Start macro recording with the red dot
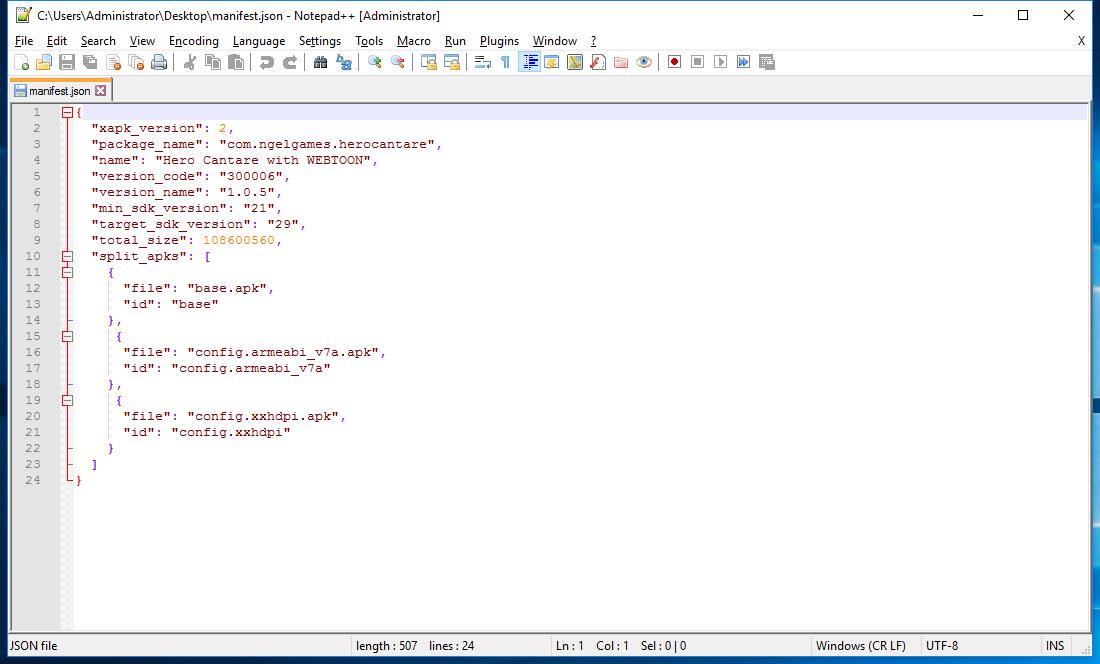Image resolution: width=1100 pixels, height=664 pixels. (x=674, y=62)
